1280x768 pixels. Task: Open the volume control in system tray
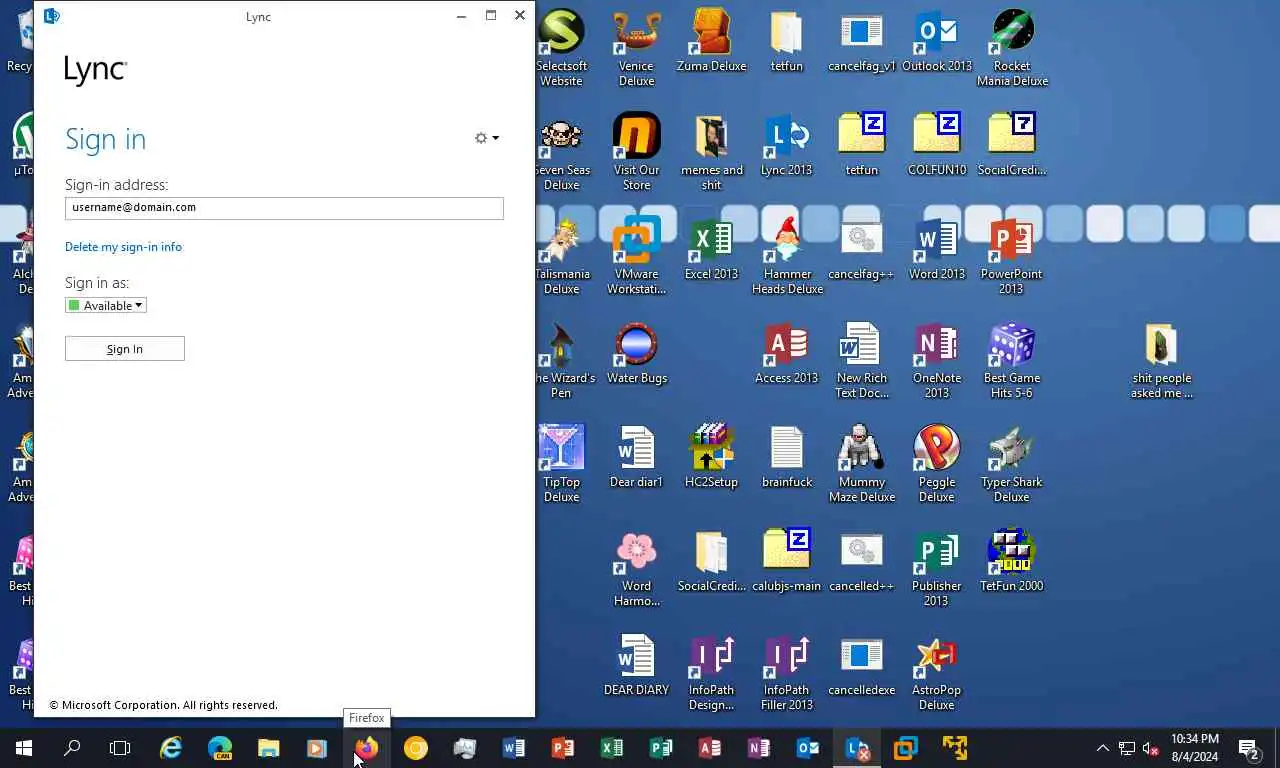pyautogui.click(x=1150, y=748)
